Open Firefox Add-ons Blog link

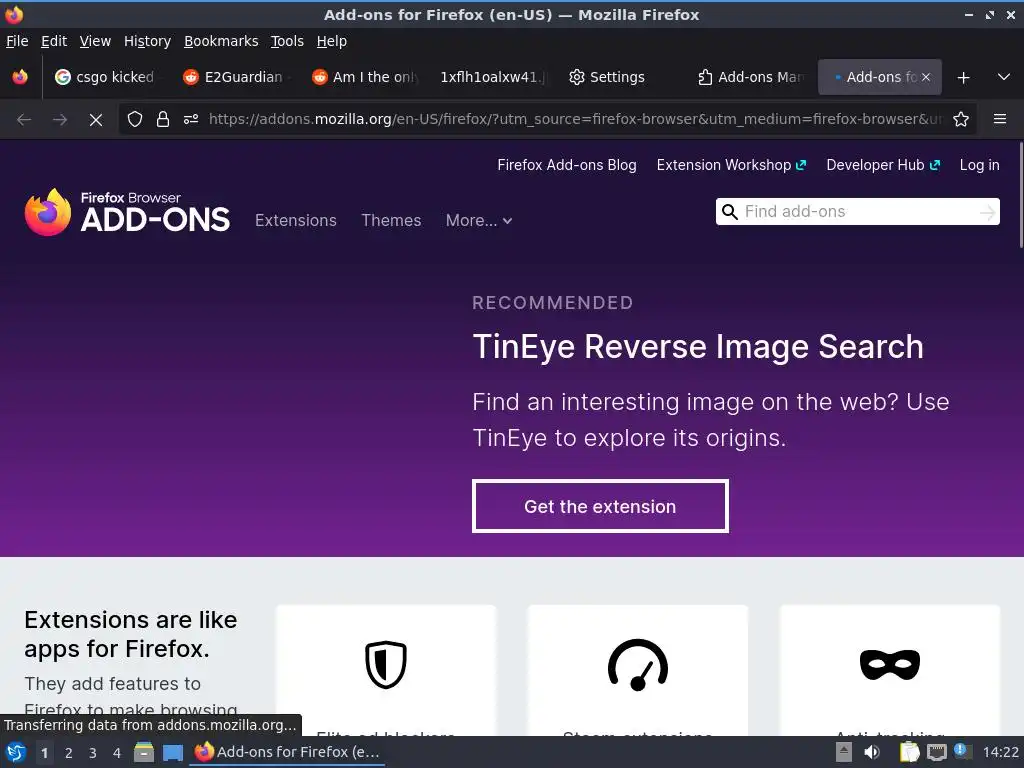point(567,165)
